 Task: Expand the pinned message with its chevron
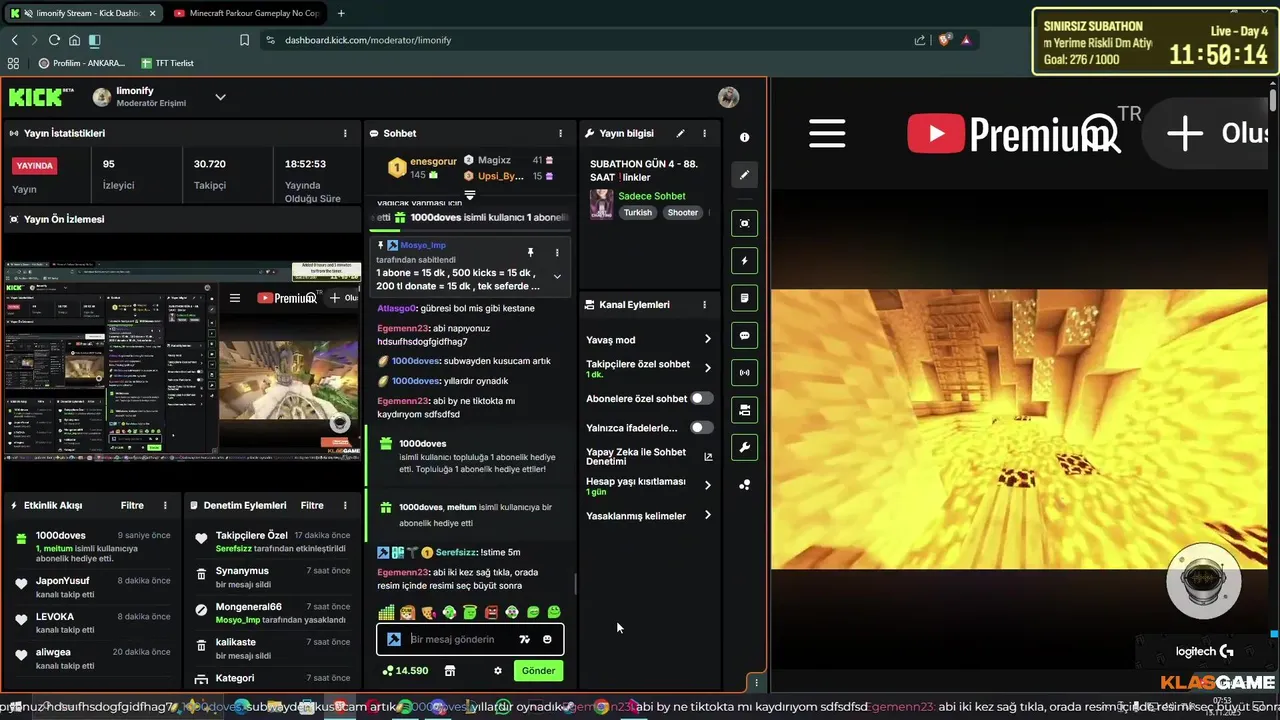[x=557, y=277]
